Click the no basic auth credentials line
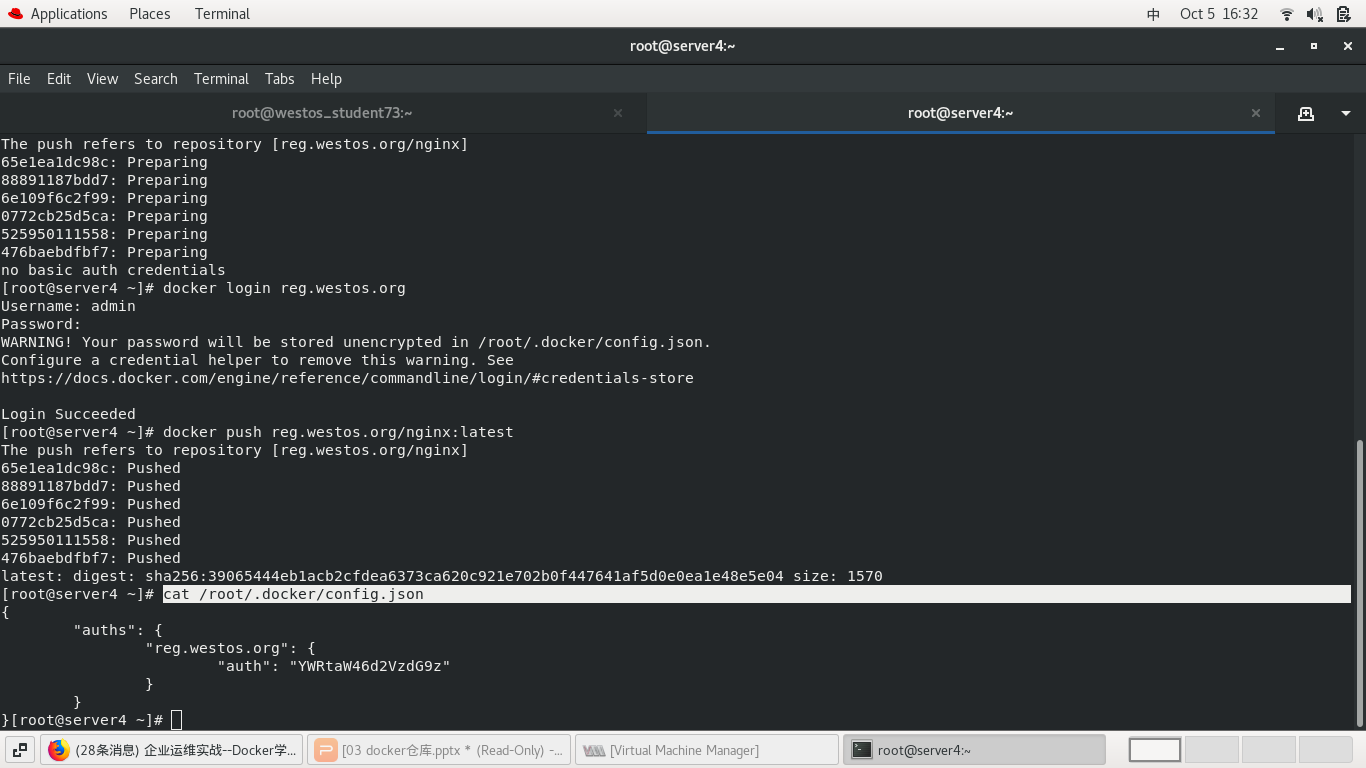Image resolution: width=1366 pixels, height=768 pixels. pos(113,270)
